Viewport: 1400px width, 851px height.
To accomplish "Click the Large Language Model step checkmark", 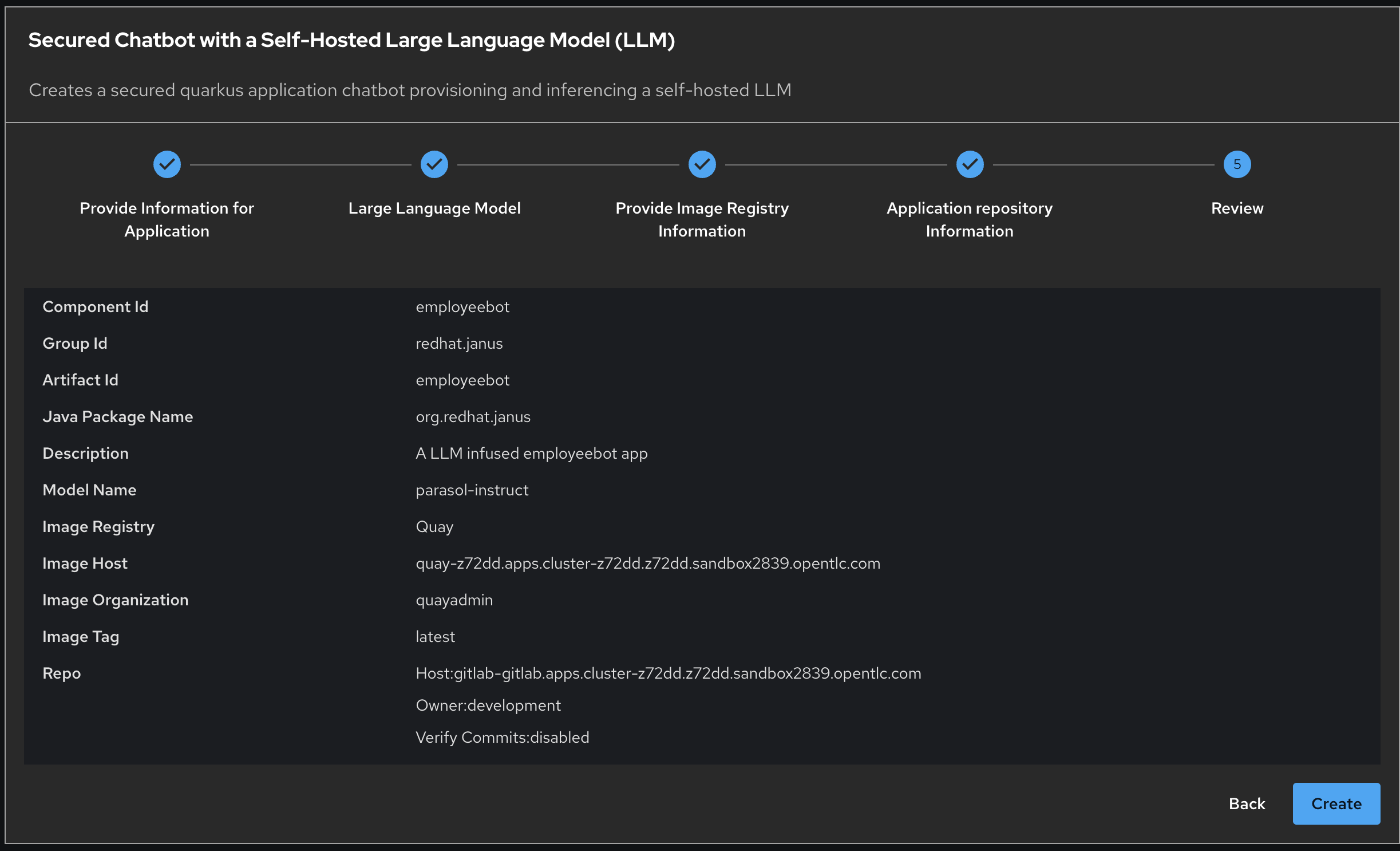I will 434,165.
